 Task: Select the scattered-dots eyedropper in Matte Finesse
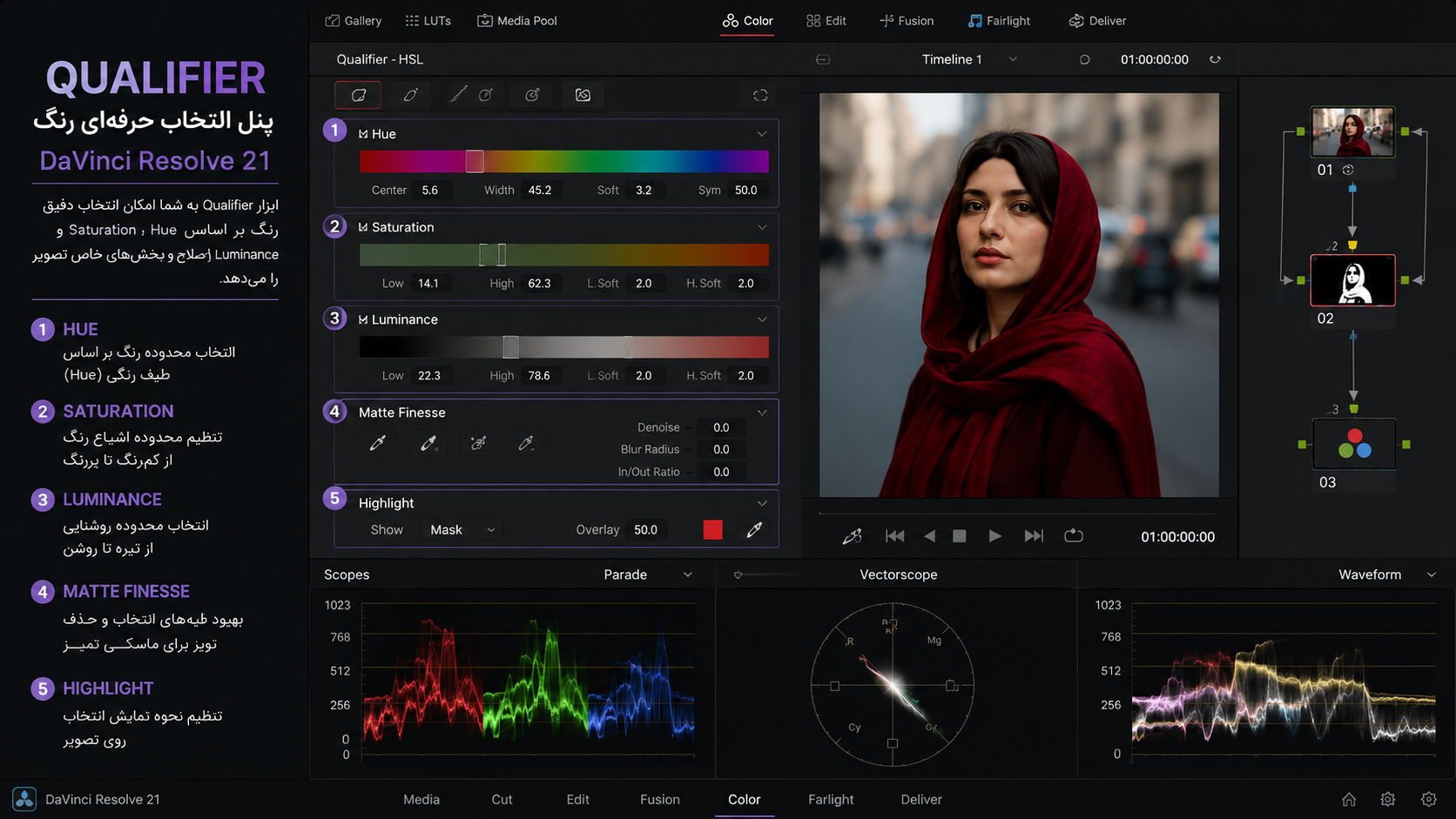(478, 443)
